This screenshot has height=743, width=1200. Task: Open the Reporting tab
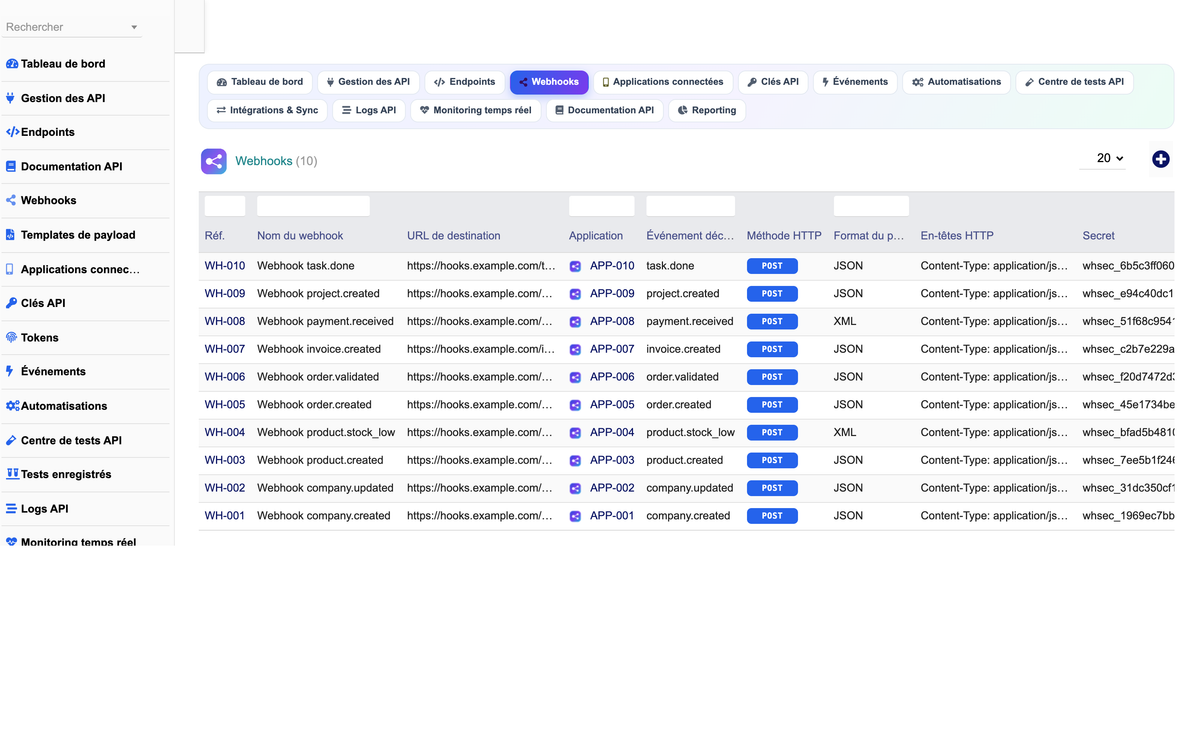pos(707,110)
